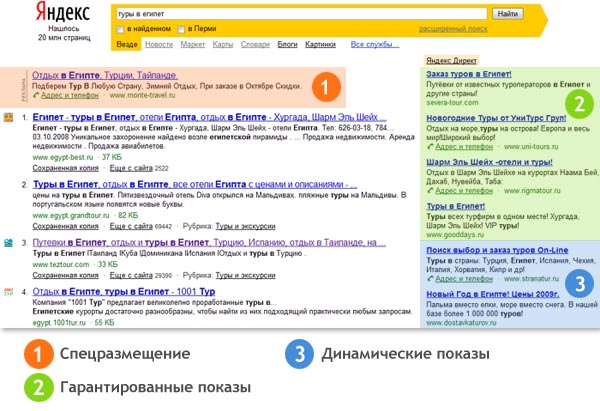
Task: Click the www.gooddays.ru URL text
Action: (455, 235)
